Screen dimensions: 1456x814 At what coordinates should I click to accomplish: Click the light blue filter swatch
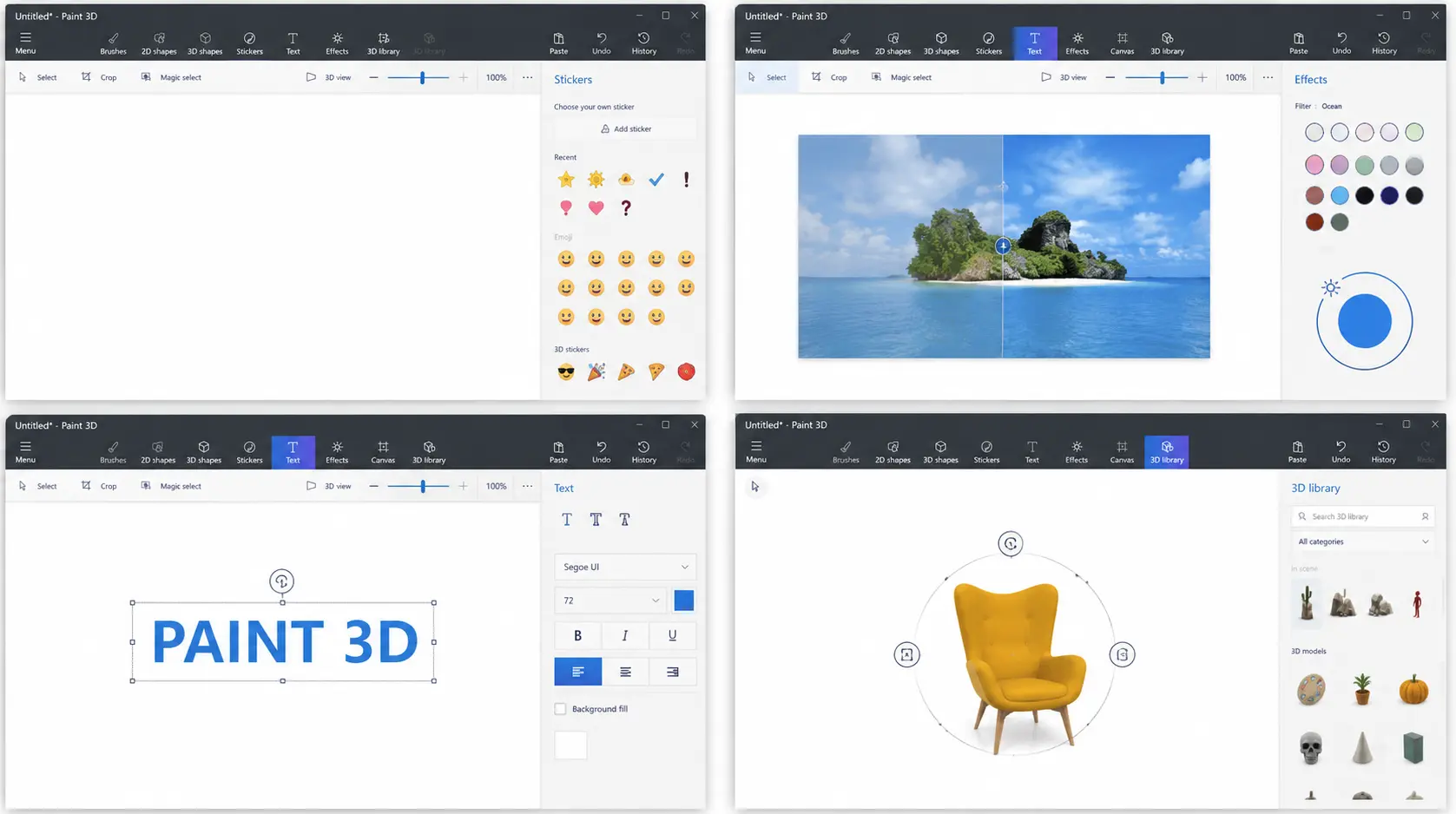click(x=1340, y=195)
